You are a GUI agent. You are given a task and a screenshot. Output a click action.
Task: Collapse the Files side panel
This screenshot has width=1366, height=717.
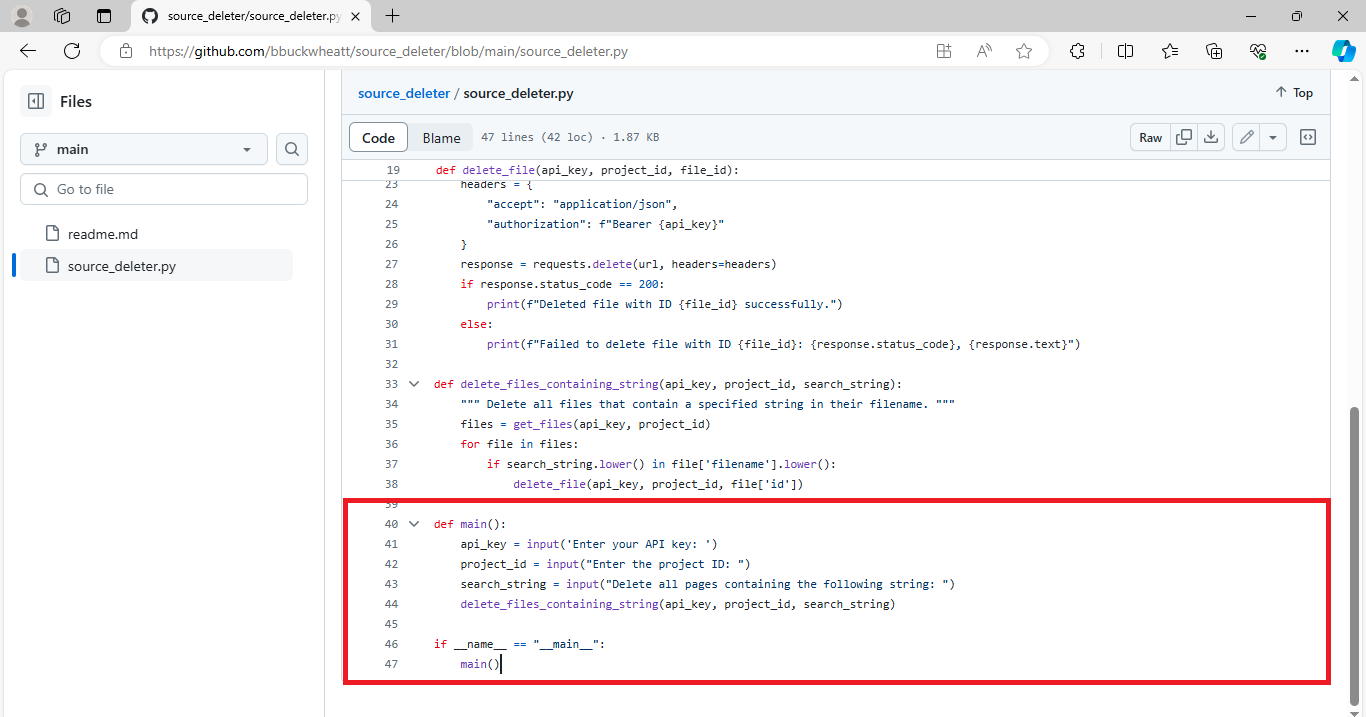tap(35, 101)
